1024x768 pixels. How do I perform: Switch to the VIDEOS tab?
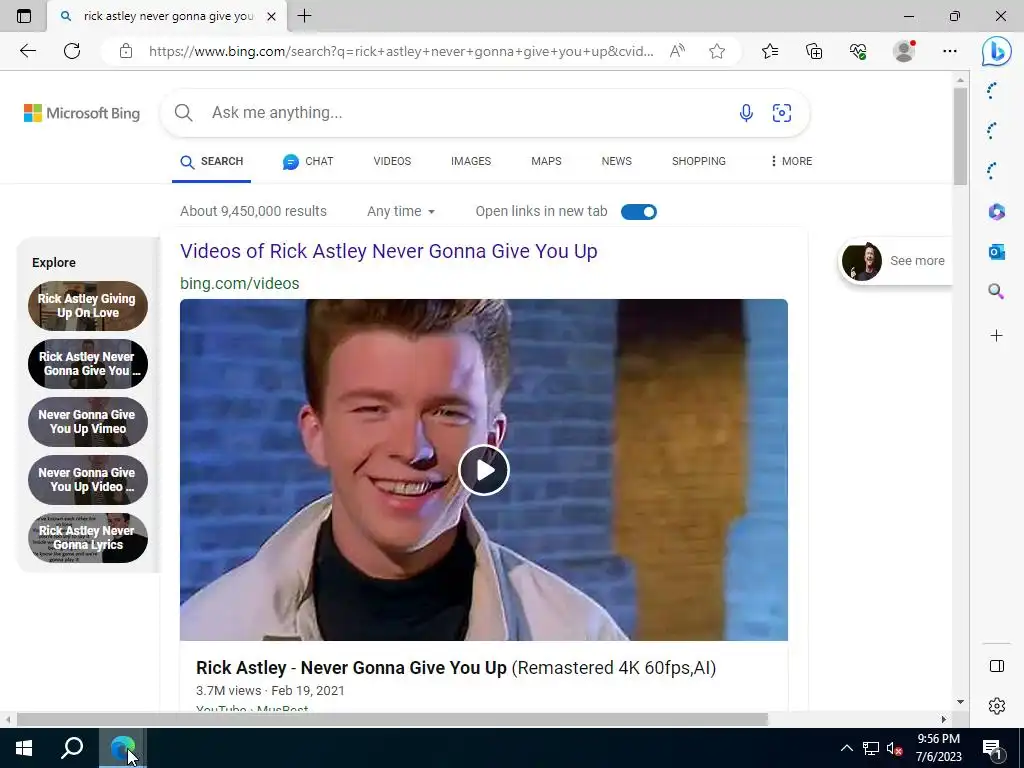[392, 161]
